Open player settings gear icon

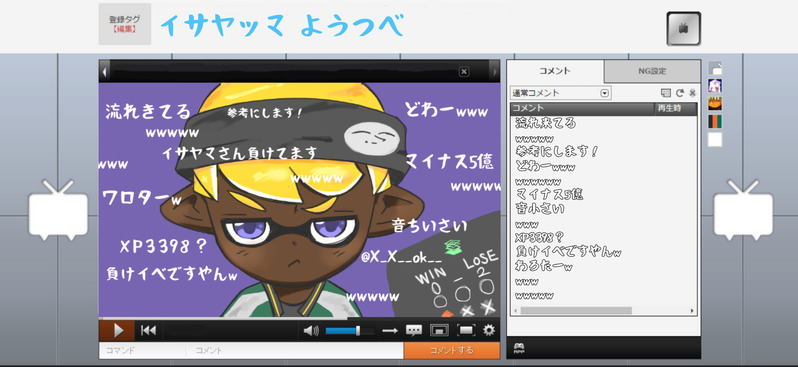coord(489,330)
